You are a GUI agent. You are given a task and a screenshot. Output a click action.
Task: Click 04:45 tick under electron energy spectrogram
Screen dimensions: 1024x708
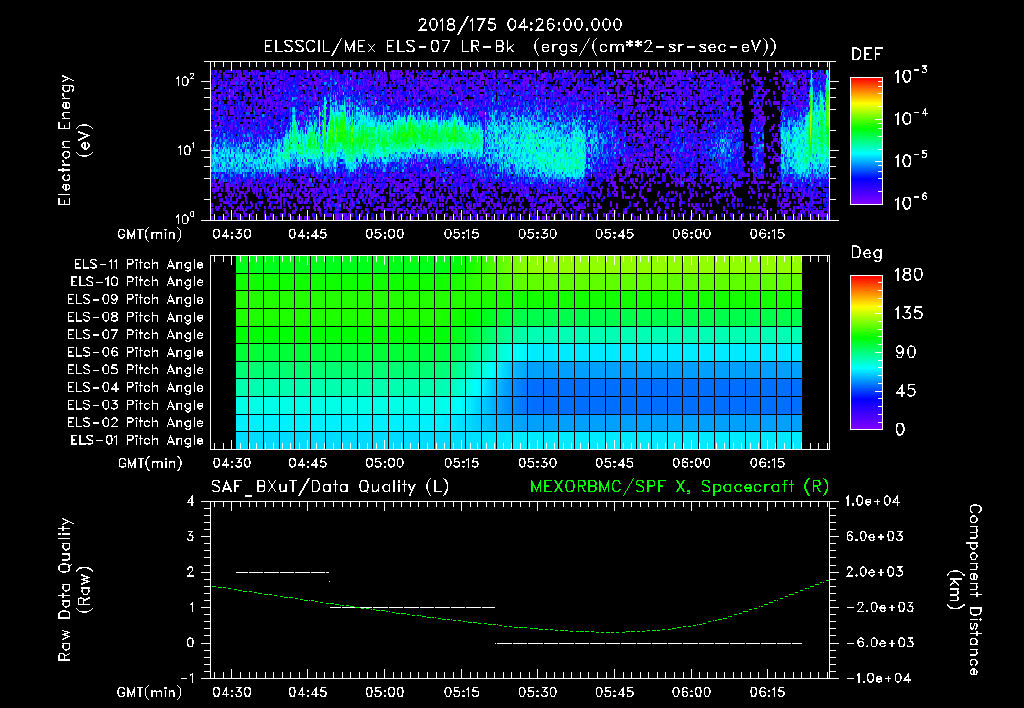(x=308, y=234)
